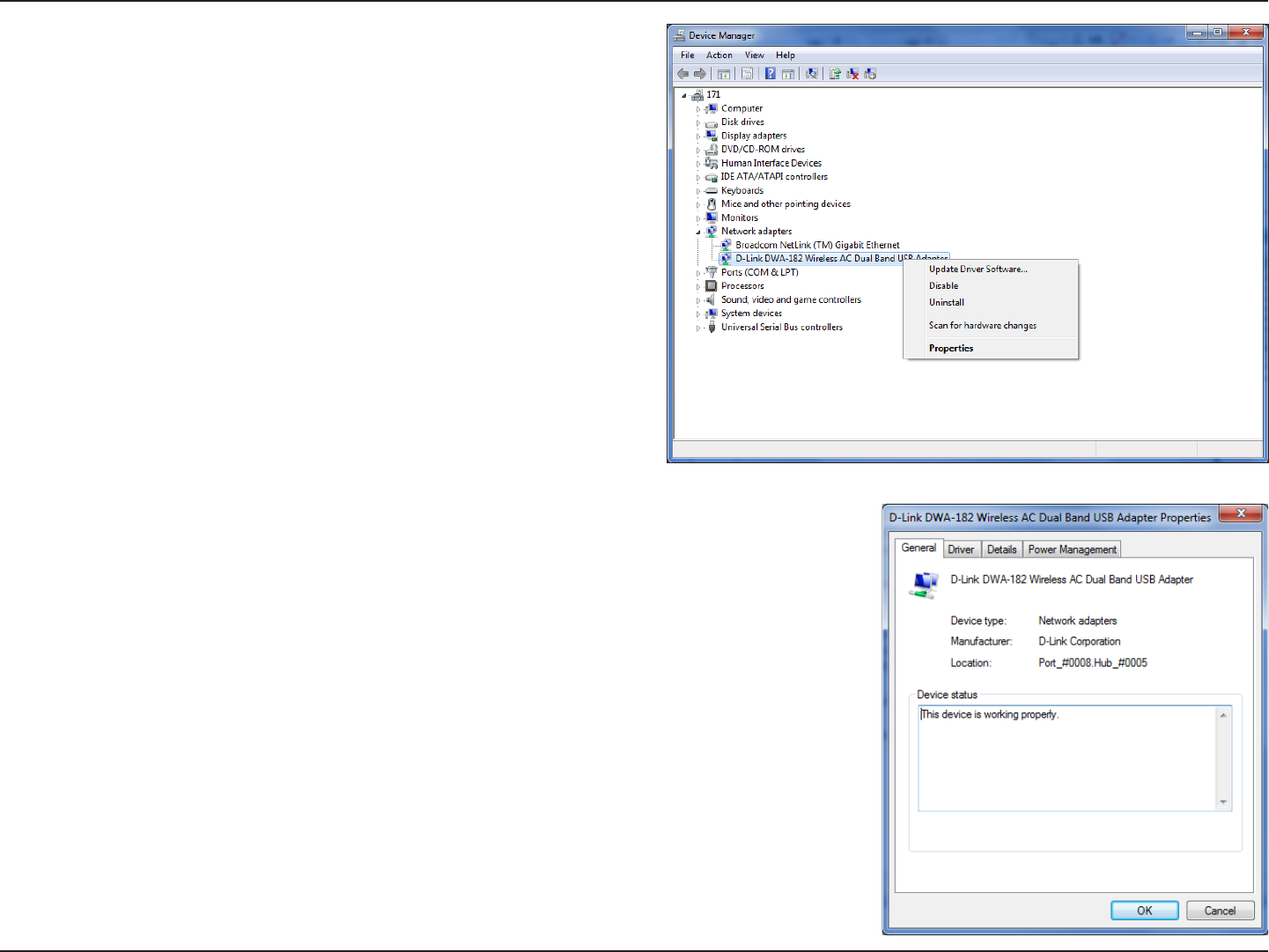Select the Monitors tree label

tap(740, 218)
